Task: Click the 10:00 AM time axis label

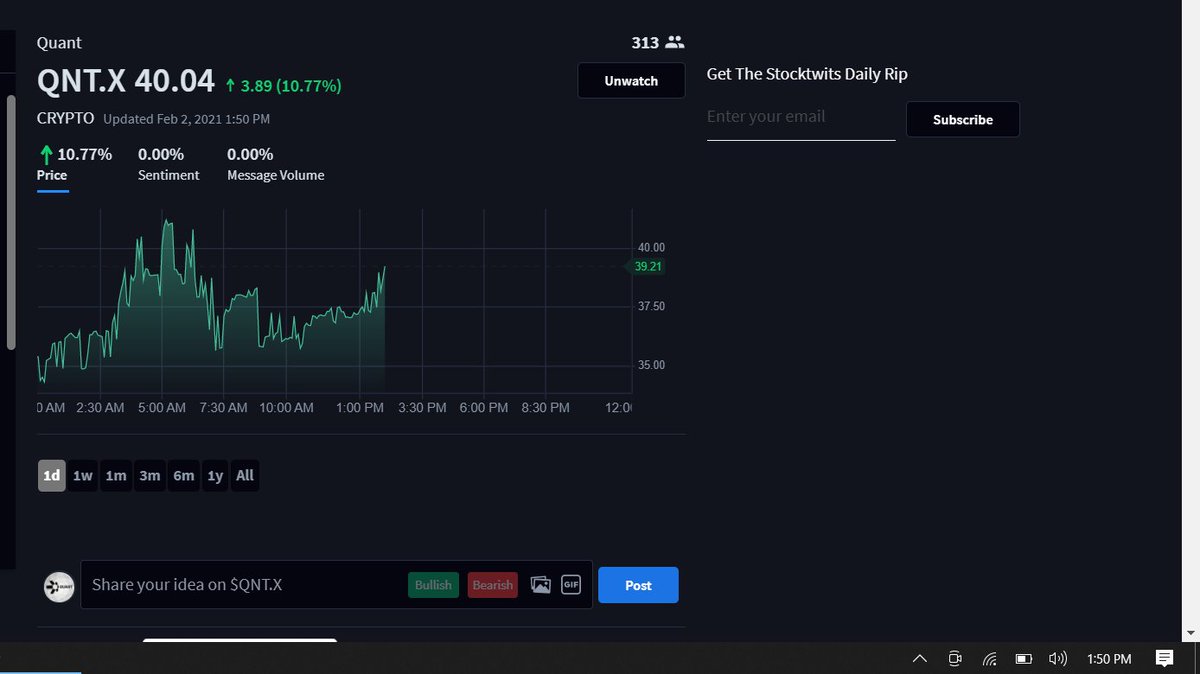Action: pos(286,408)
